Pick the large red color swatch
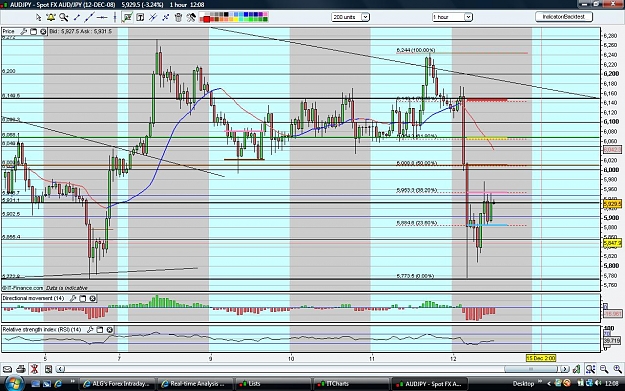The image size is (625, 391). (206, 19)
